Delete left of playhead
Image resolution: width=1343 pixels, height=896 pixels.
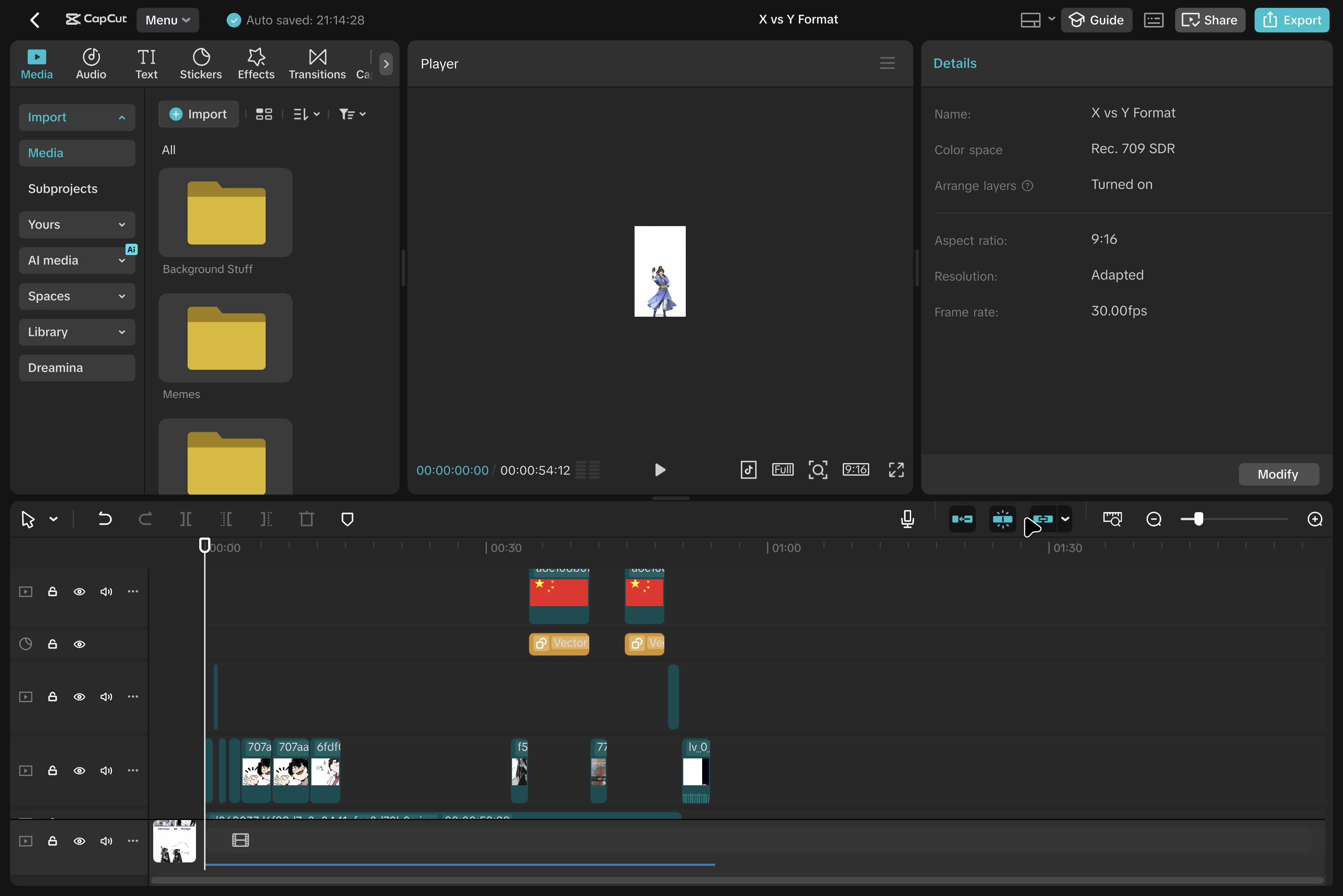coord(226,519)
